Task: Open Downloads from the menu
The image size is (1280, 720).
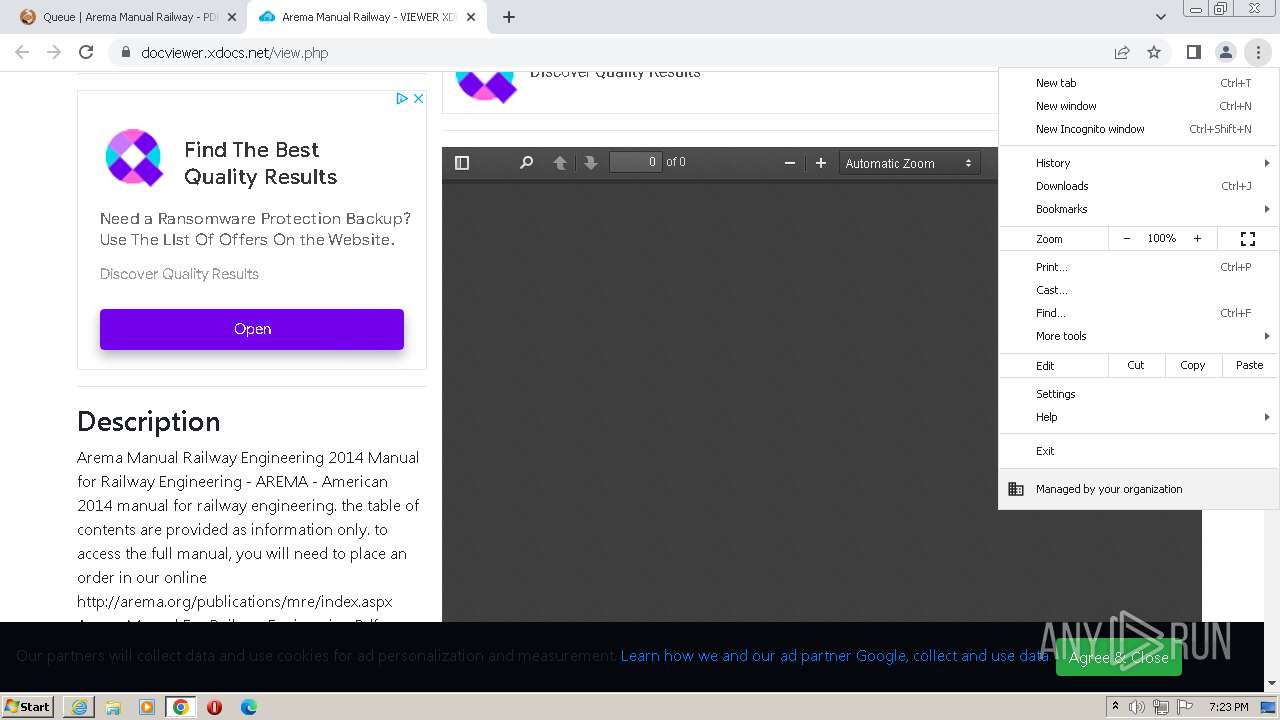Action: pos(1139,186)
